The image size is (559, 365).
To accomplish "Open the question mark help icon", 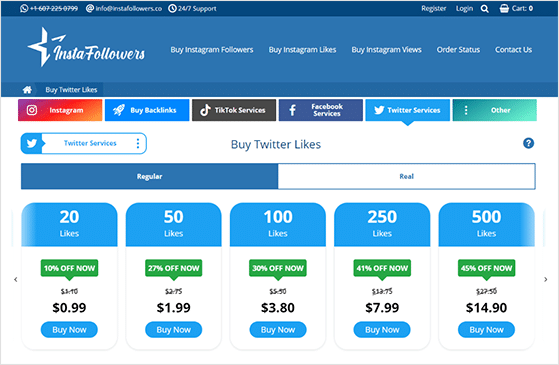I will tap(528, 143).
